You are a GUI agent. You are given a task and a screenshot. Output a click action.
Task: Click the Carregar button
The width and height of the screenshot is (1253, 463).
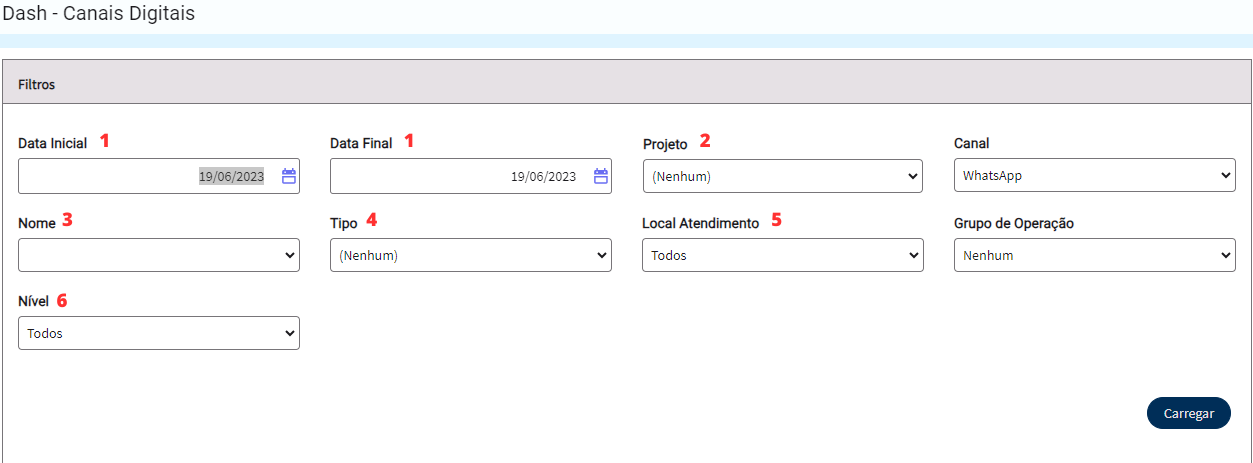(x=1189, y=413)
